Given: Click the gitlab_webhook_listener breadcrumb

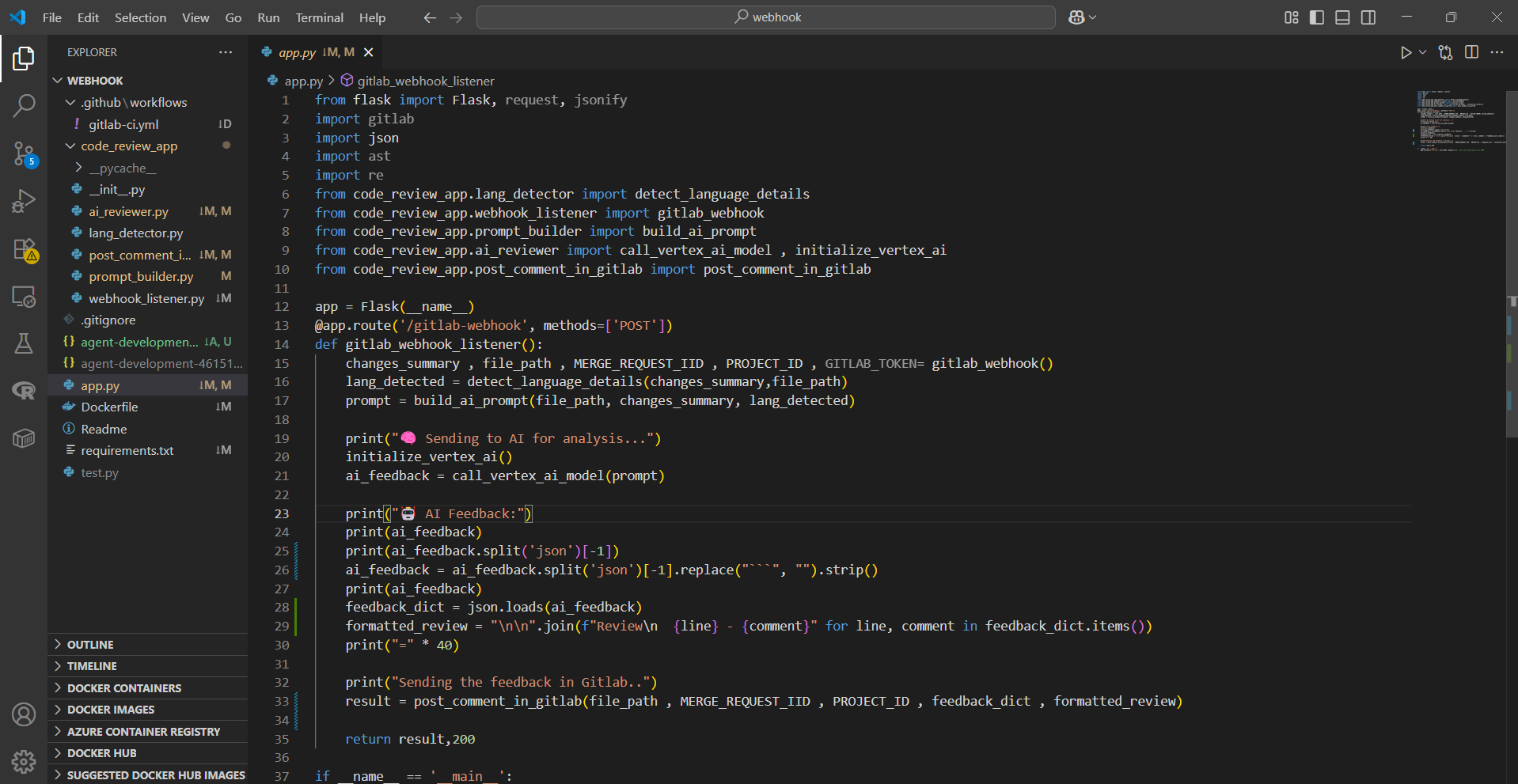Looking at the screenshot, I should click(425, 81).
